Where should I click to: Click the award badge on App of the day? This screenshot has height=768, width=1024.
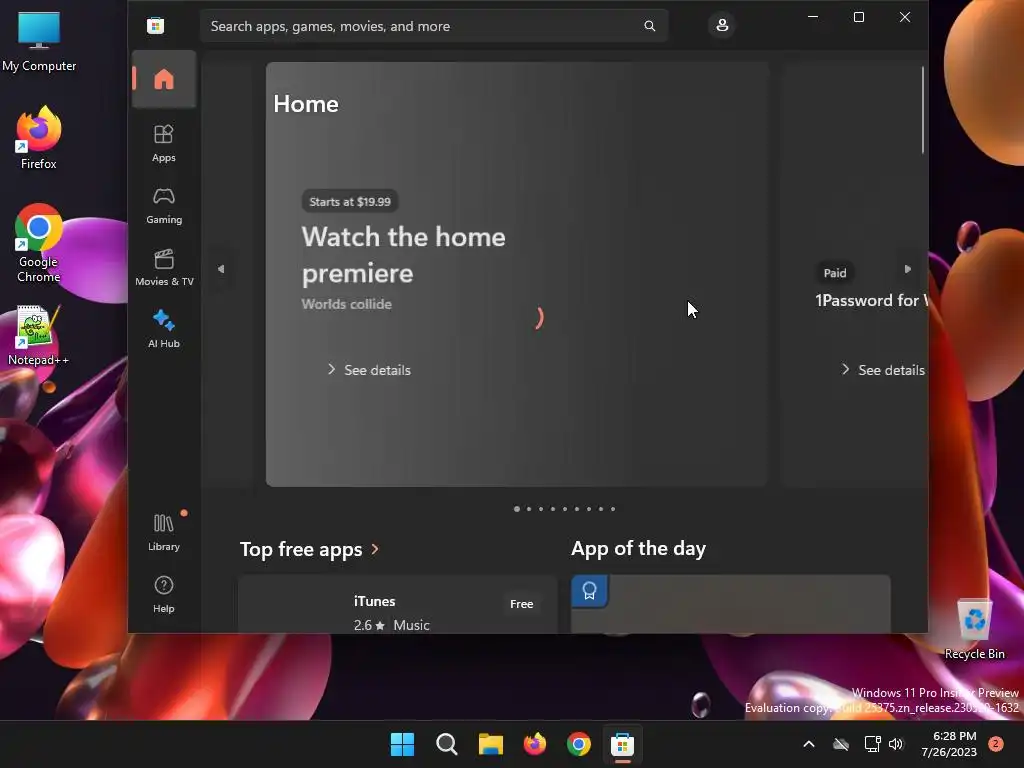[590, 591]
